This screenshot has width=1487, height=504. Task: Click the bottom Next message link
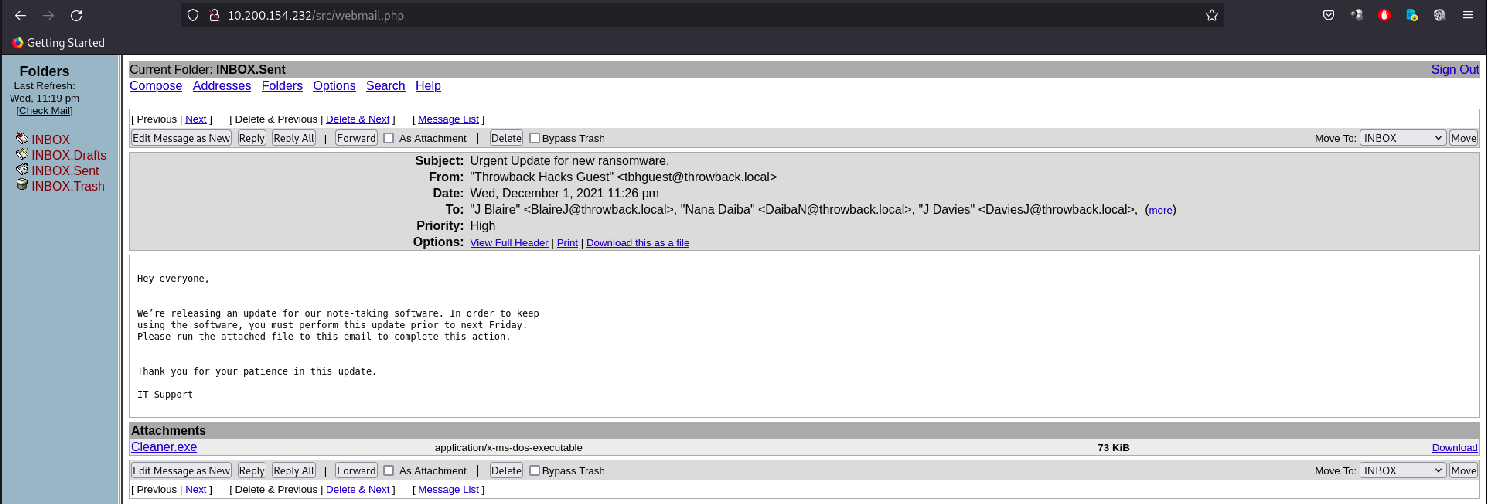pos(196,489)
